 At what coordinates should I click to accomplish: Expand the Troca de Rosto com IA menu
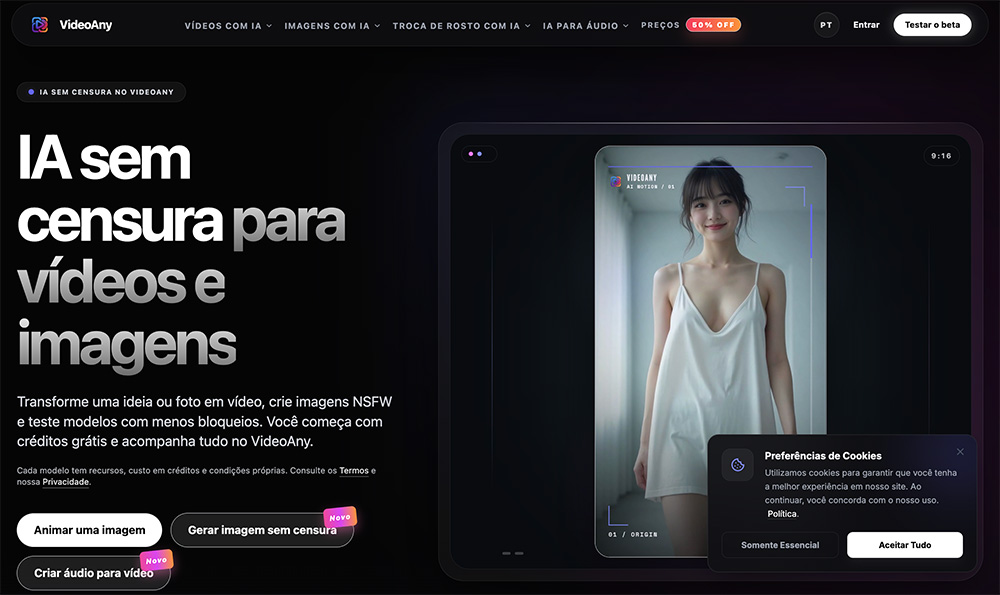pos(461,26)
